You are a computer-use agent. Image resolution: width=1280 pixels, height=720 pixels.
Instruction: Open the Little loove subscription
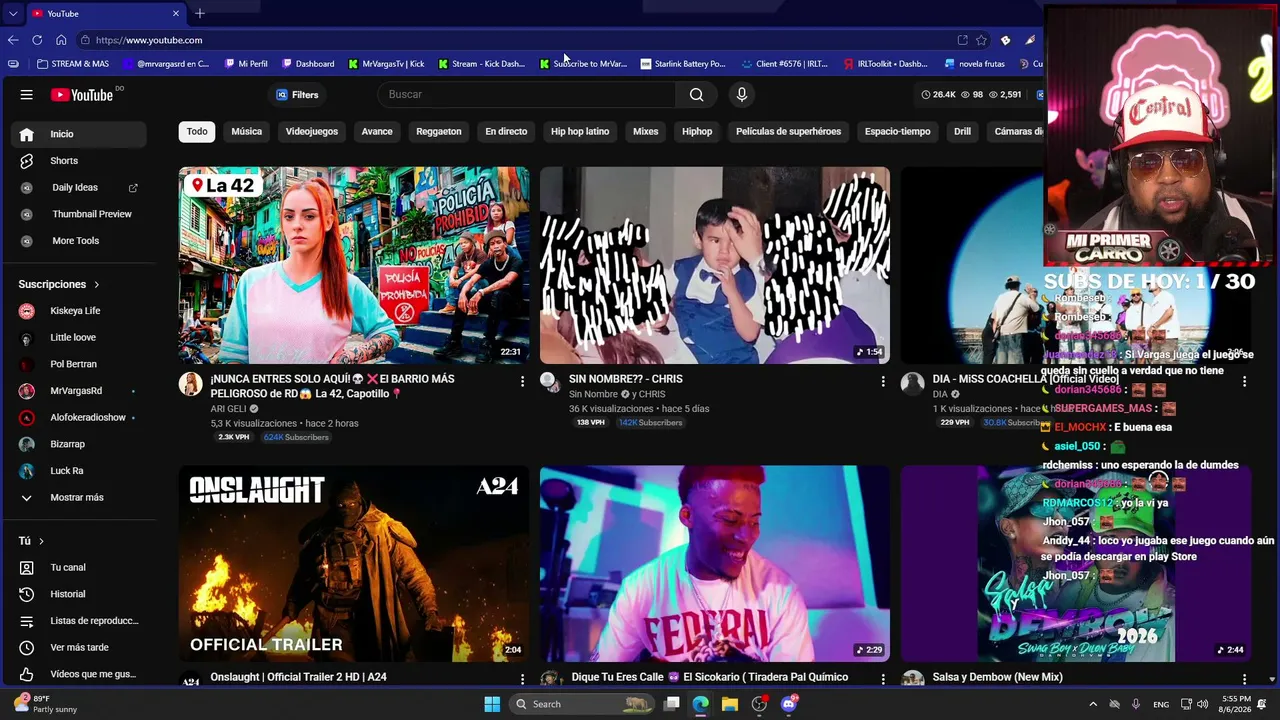(x=79, y=338)
